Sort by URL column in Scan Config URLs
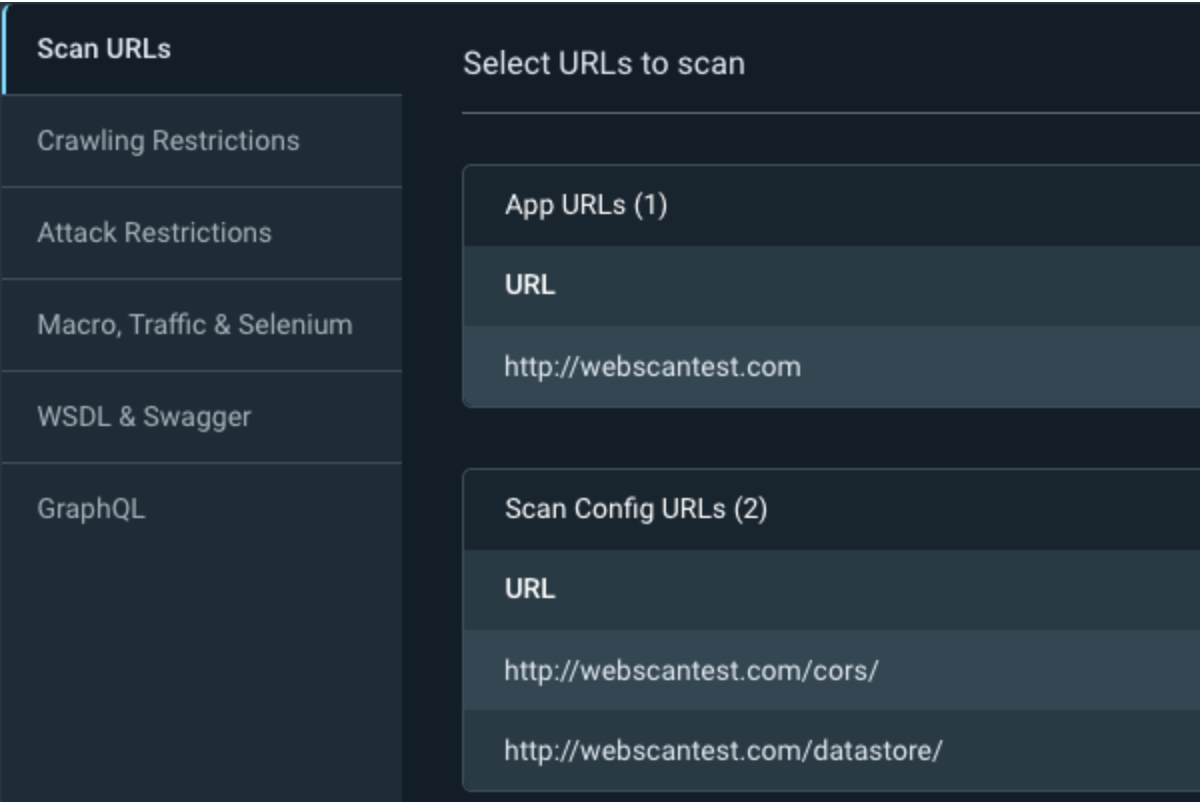This screenshot has width=1200, height=802. 530,590
